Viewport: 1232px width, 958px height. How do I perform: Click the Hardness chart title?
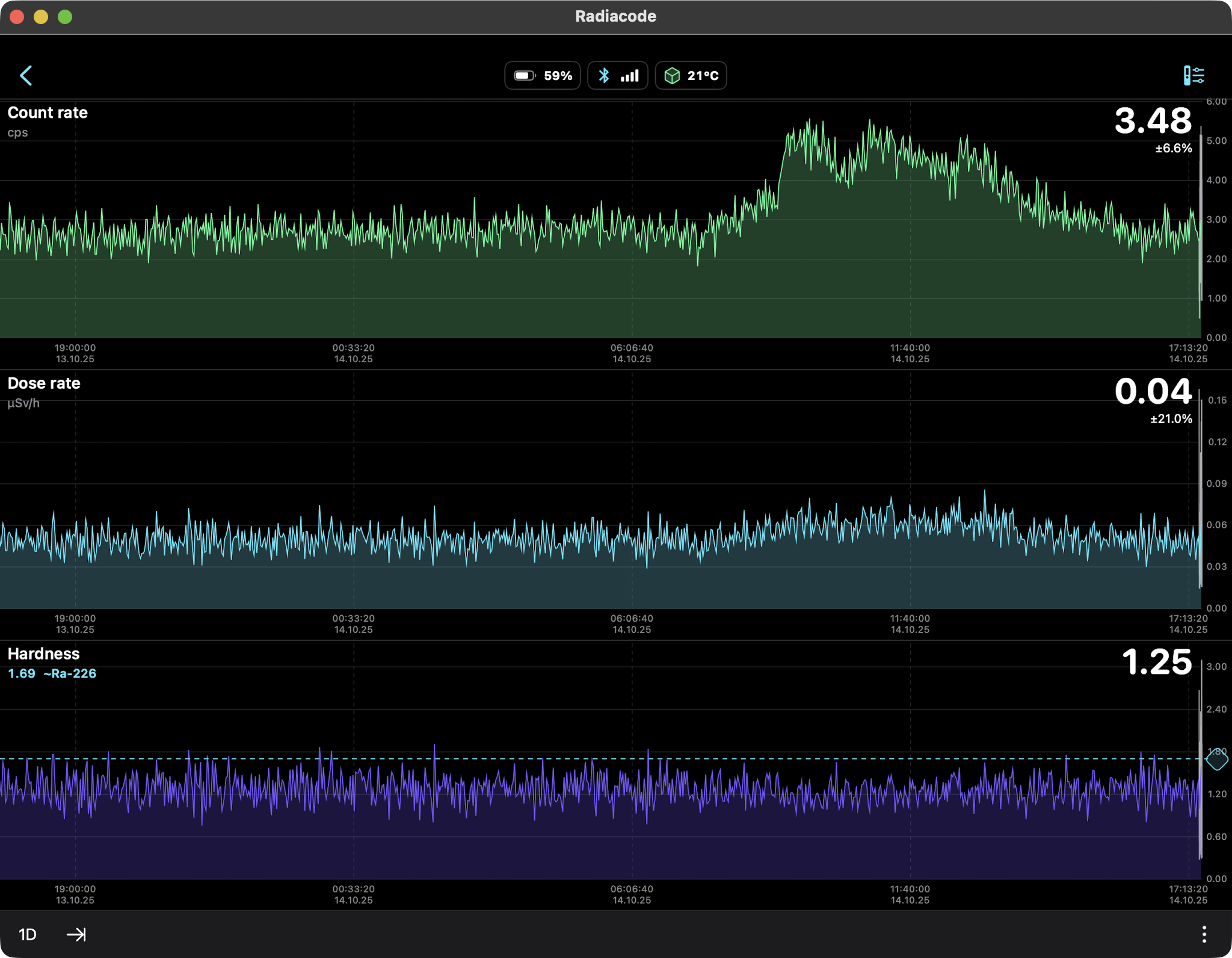coord(43,654)
